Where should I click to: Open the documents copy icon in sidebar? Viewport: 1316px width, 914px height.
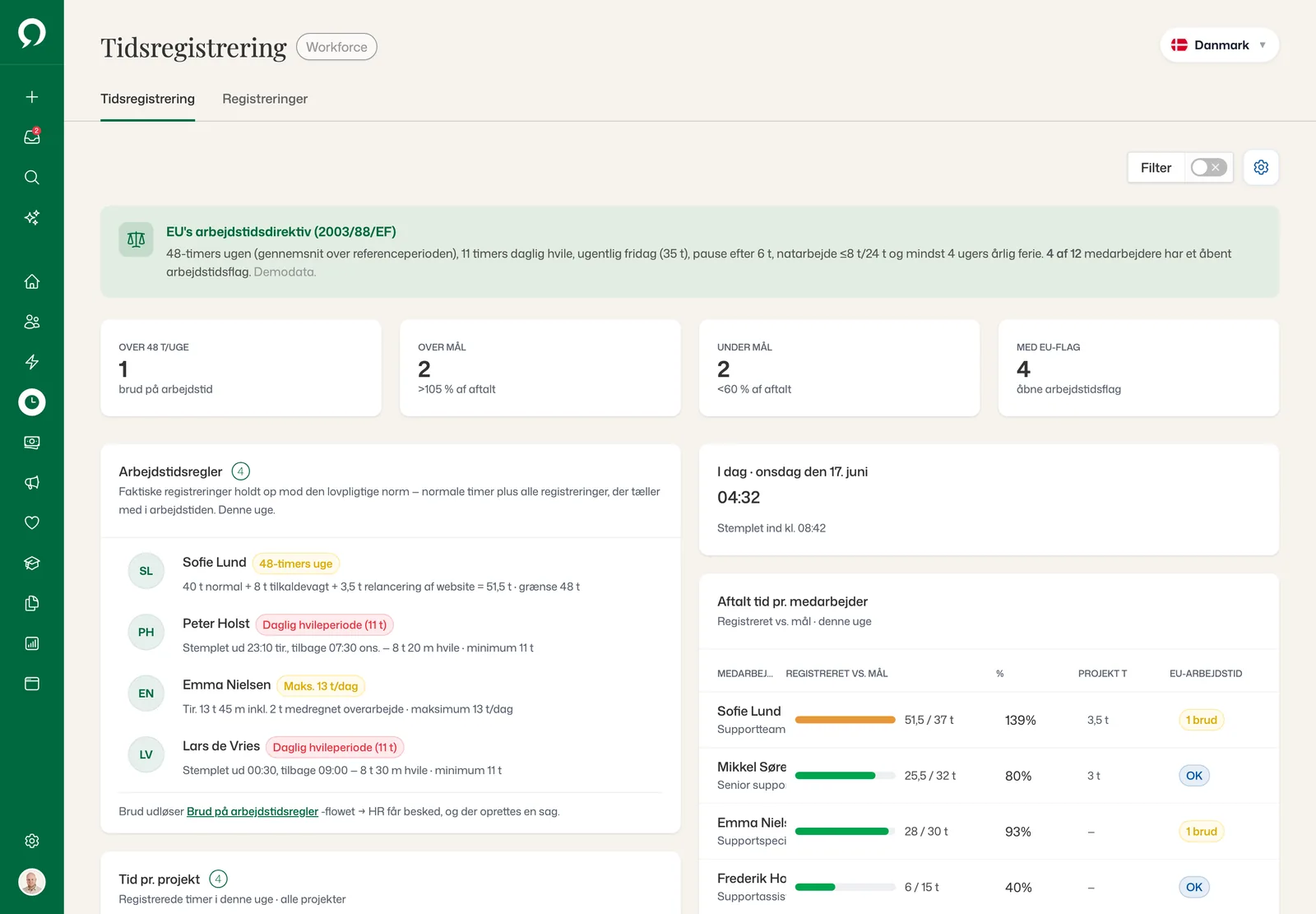(x=31, y=604)
